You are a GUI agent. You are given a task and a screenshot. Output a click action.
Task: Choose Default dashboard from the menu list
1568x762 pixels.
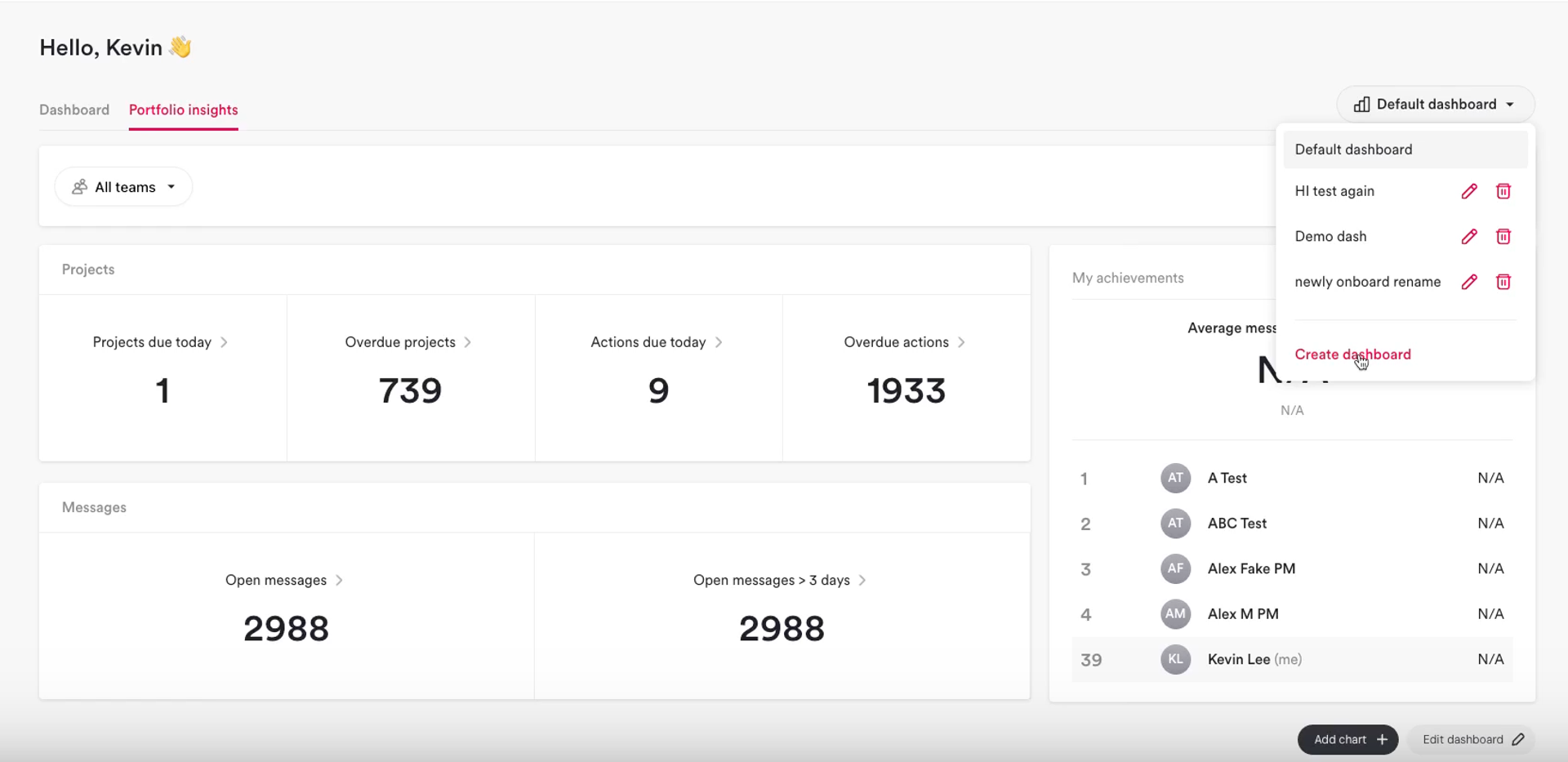[1405, 149]
